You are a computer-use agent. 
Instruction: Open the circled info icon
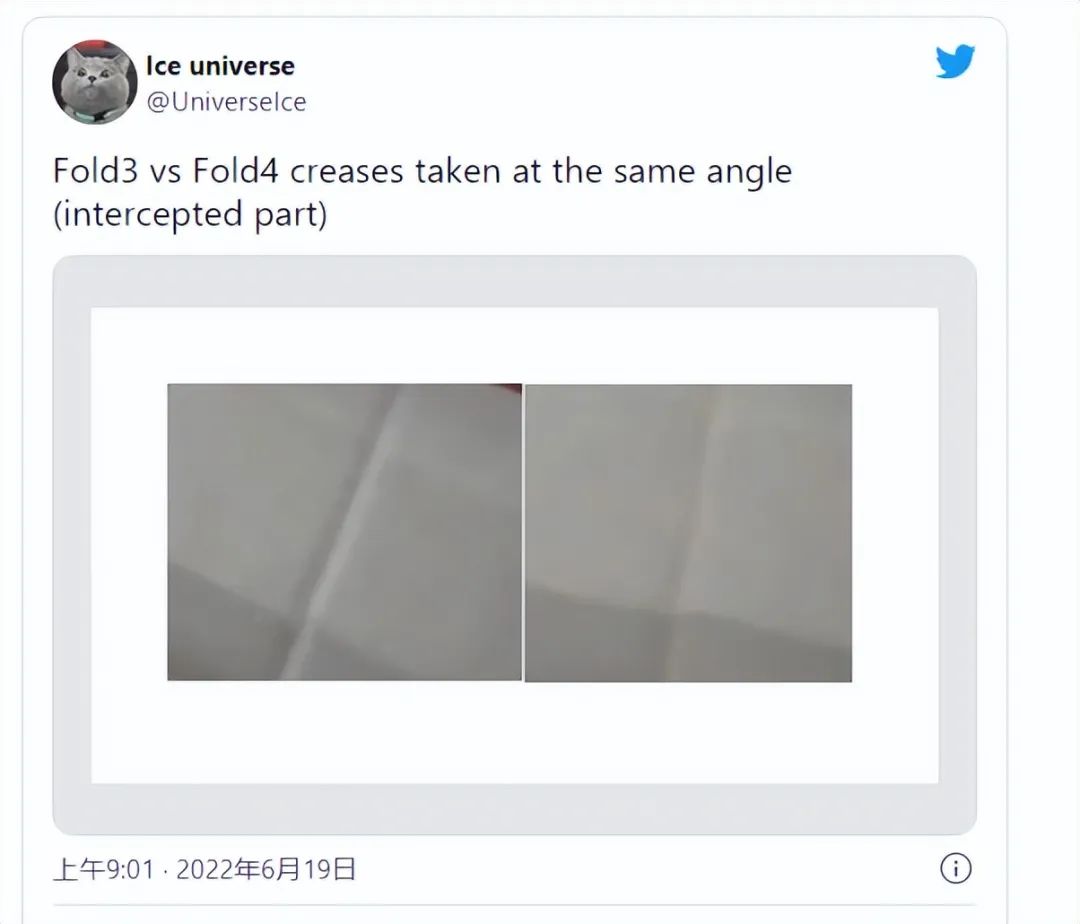[x=955, y=868]
